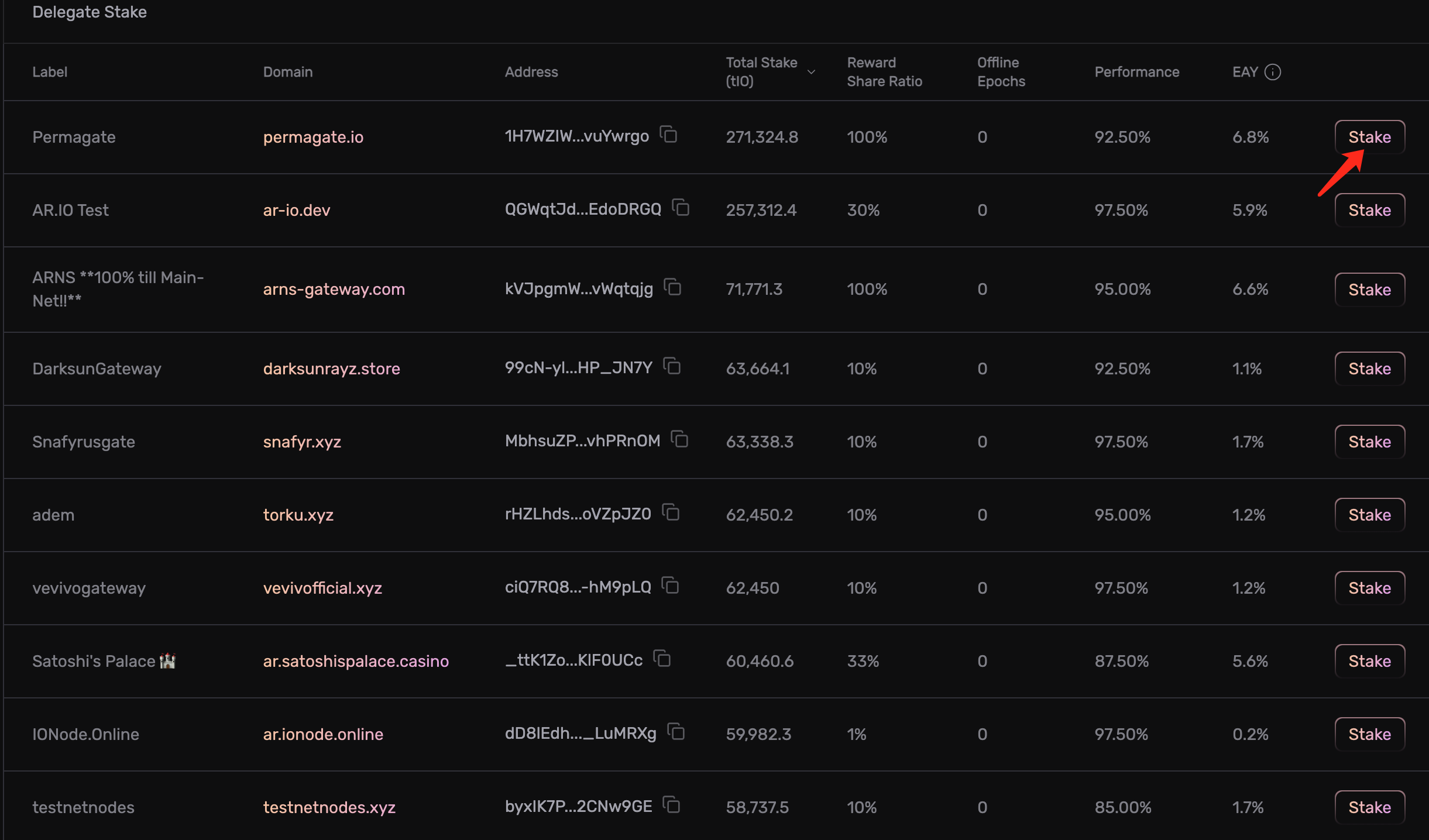Click the 33% reward share ratio value

[x=863, y=661]
